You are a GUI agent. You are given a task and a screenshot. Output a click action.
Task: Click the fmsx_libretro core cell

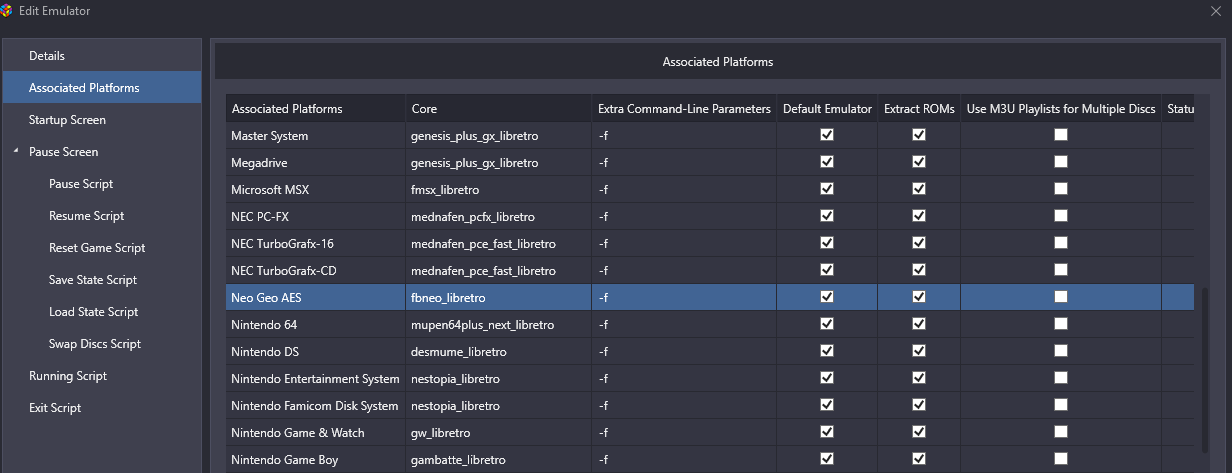pyautogui.click(x=498, y=190)
